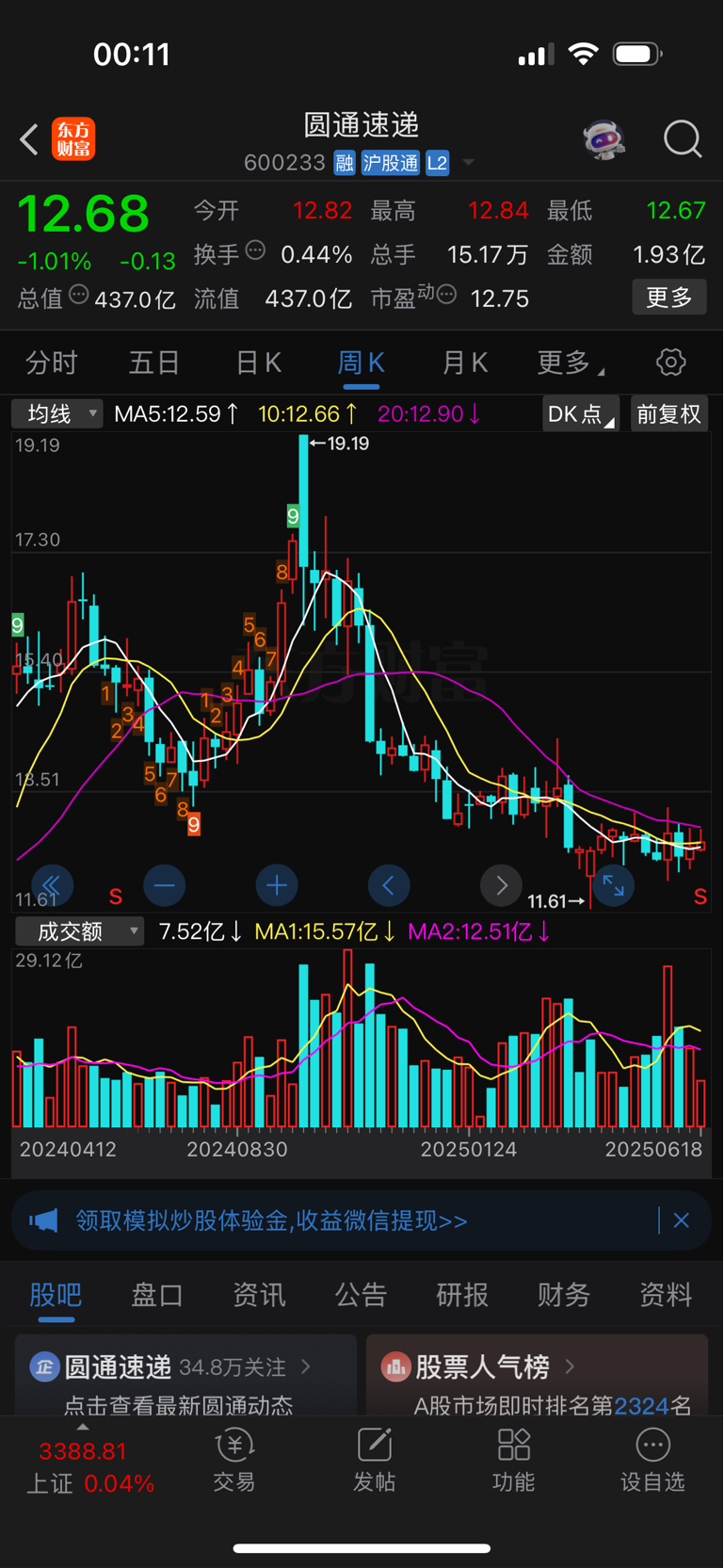Viewport: 724px width, 1568px height.
Task: Tap the 19.19 high price marker
Action: click(x=340, y=443)
